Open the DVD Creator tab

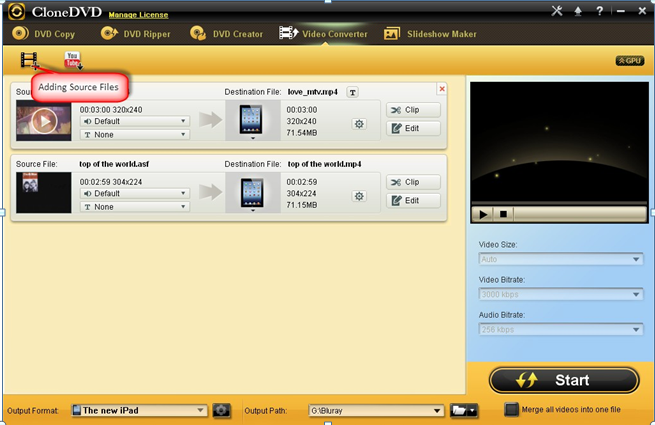click(x=226, y=33)
